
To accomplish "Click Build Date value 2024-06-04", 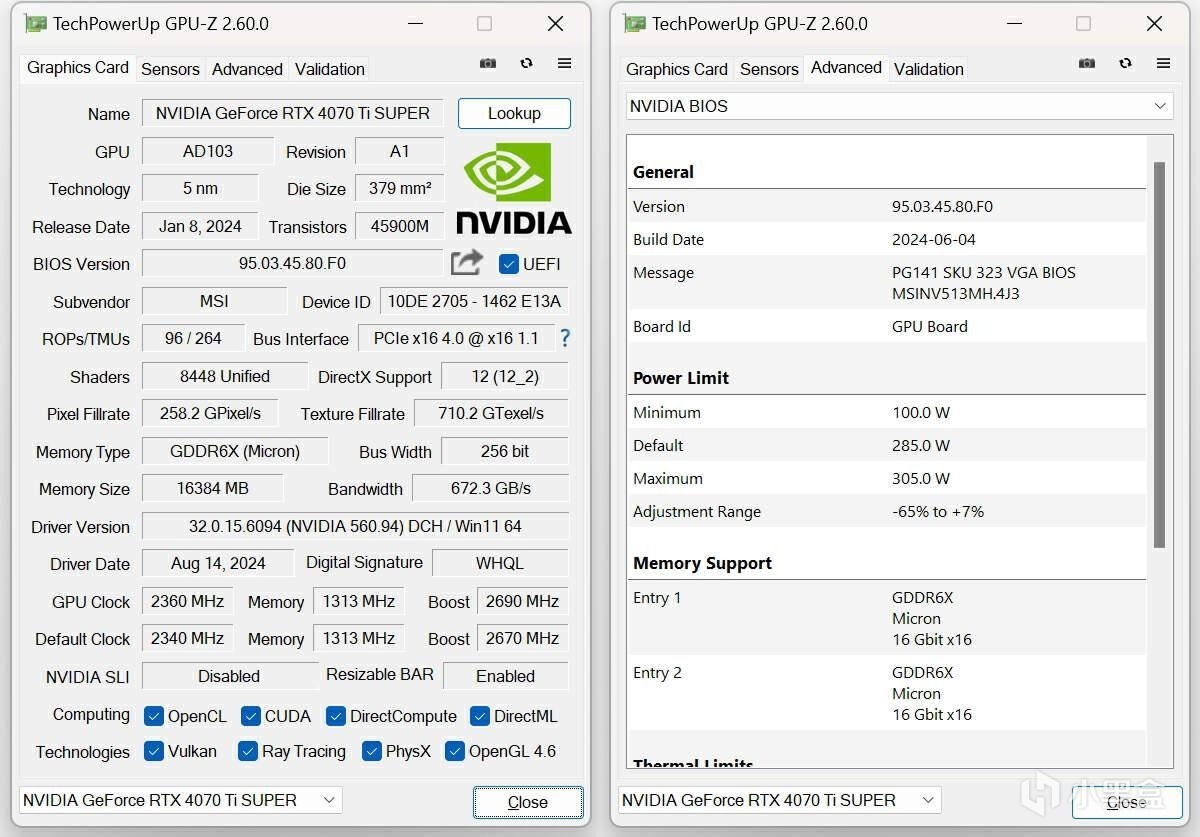I will (x=934, y=239).
